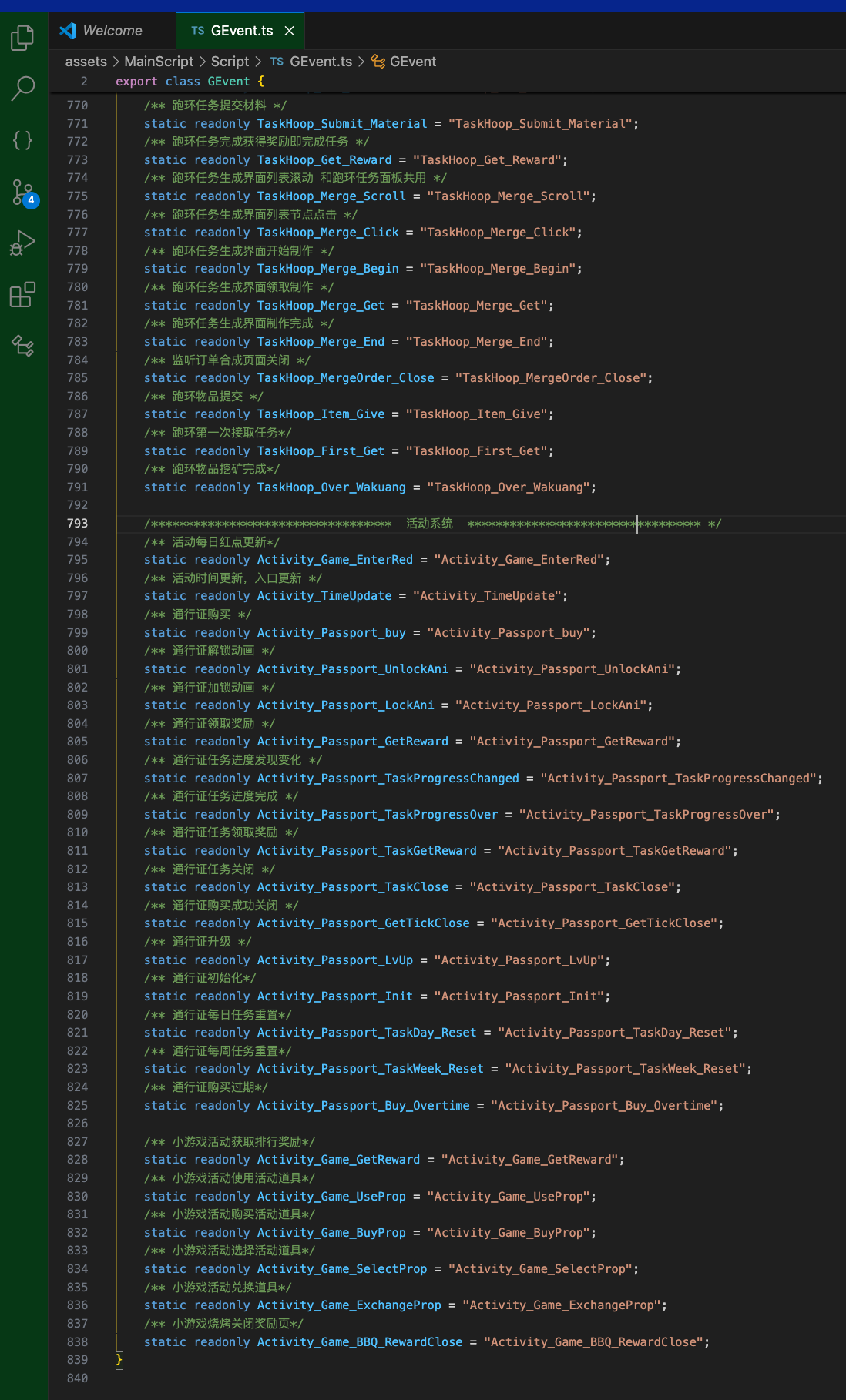Viewport: 846px width, 1400px height.
Task: Open the Run and Debug view
Action: pos(23,243)
